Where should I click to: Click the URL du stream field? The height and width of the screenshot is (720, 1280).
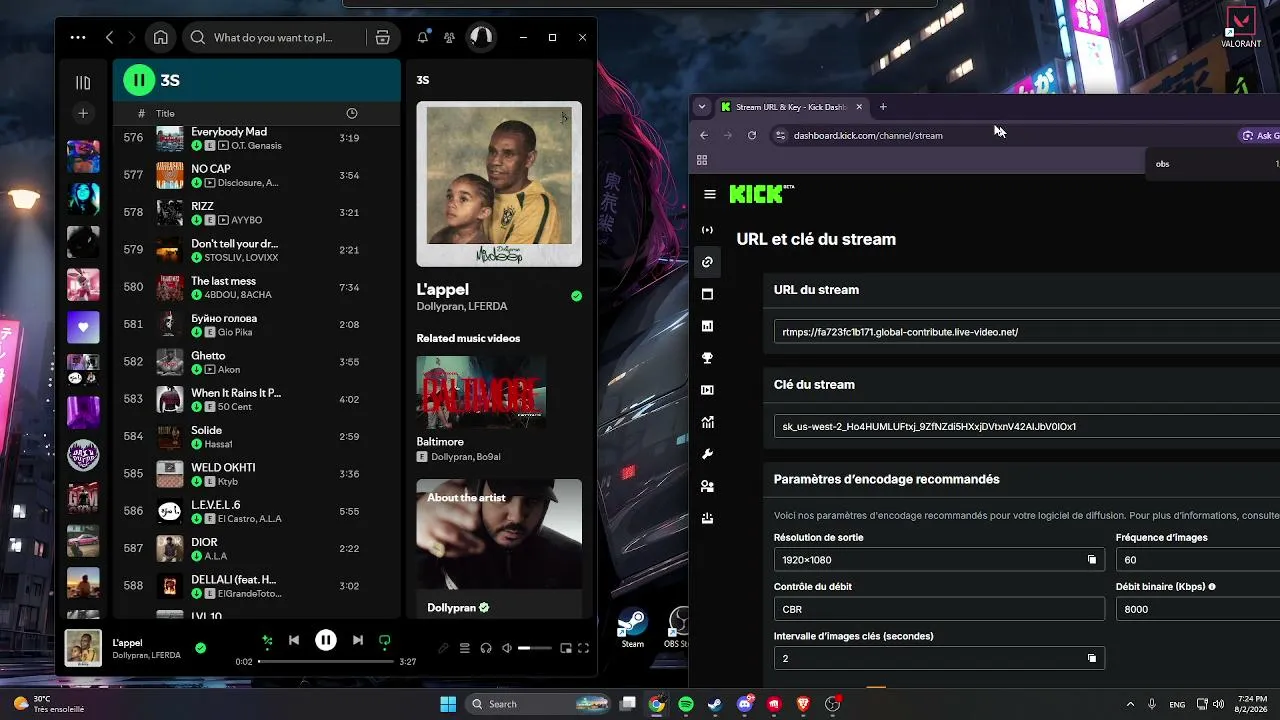pyautogui.click(x=1027, y=332)
